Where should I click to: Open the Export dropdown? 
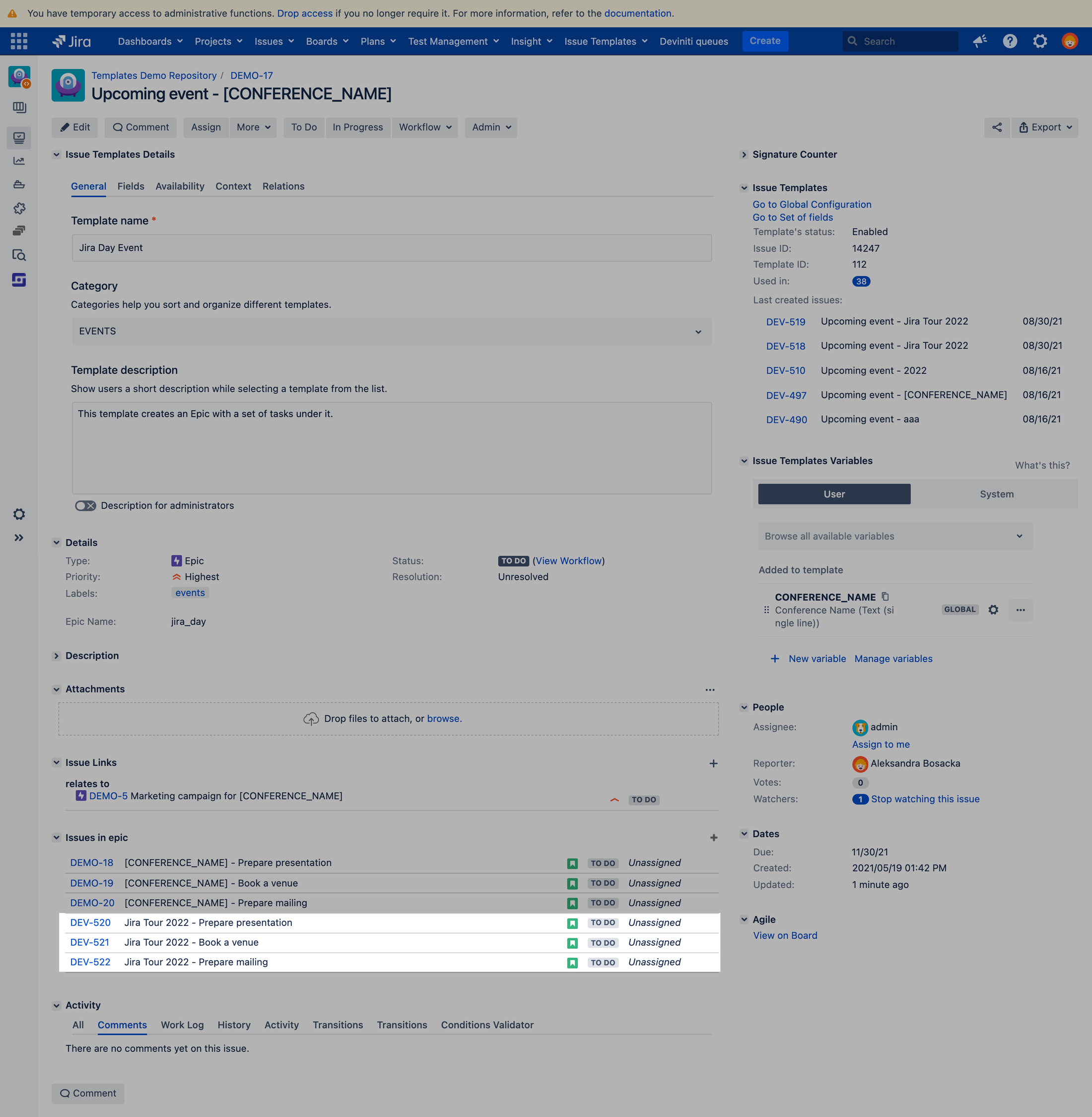[1045, 128]
